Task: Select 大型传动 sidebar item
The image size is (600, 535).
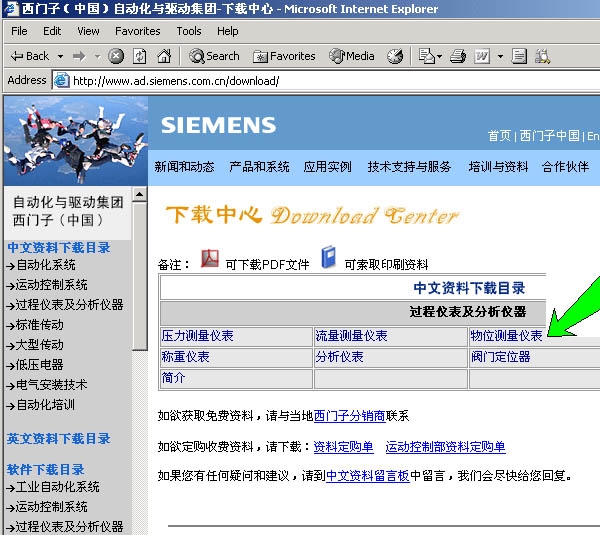Action: 40,345
